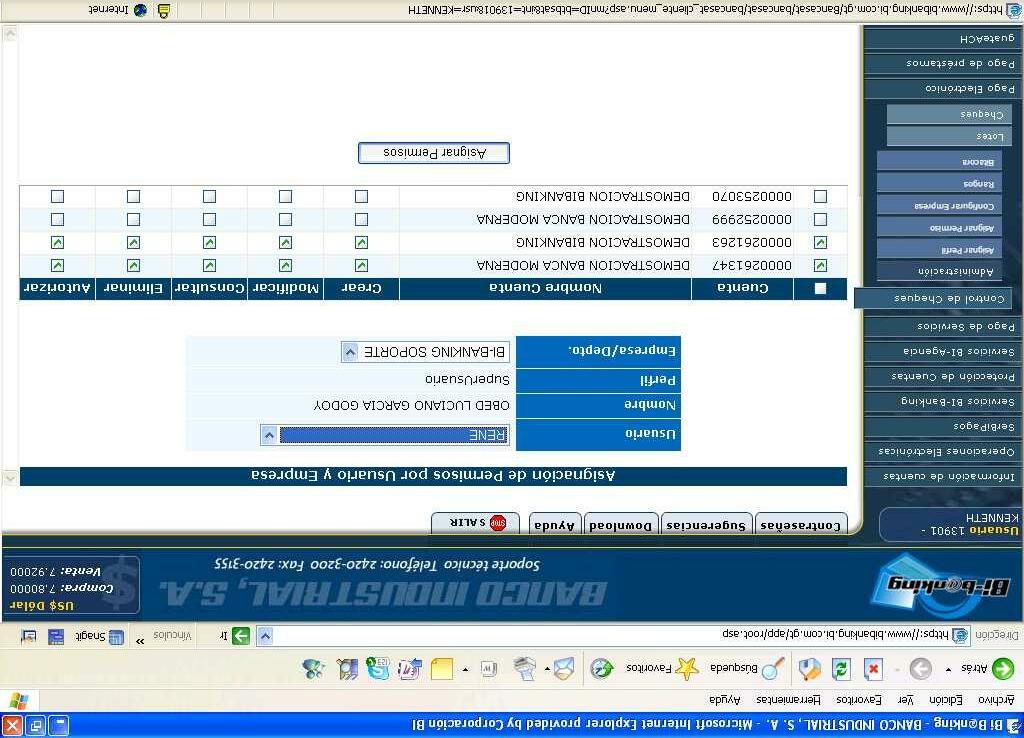1024x738 pixels.
Task: Open the Archivo menu
Action: 996,700
